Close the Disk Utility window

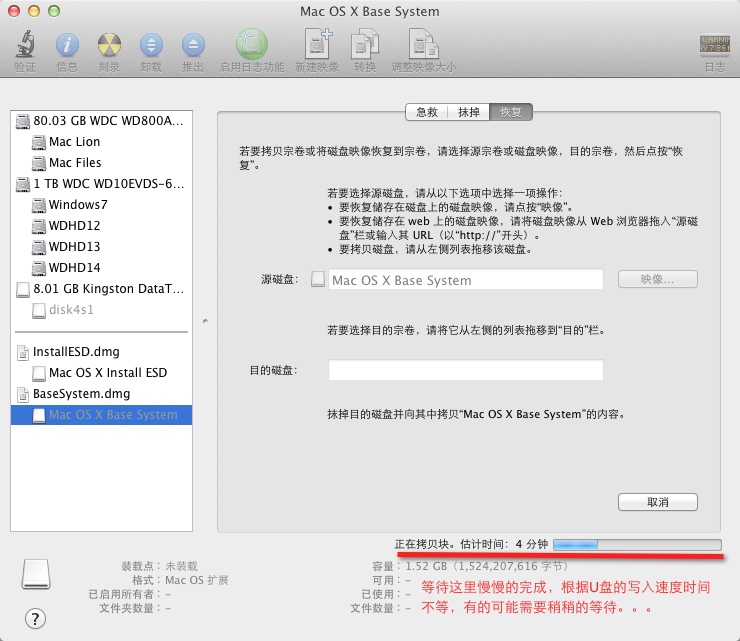point(14,11)
